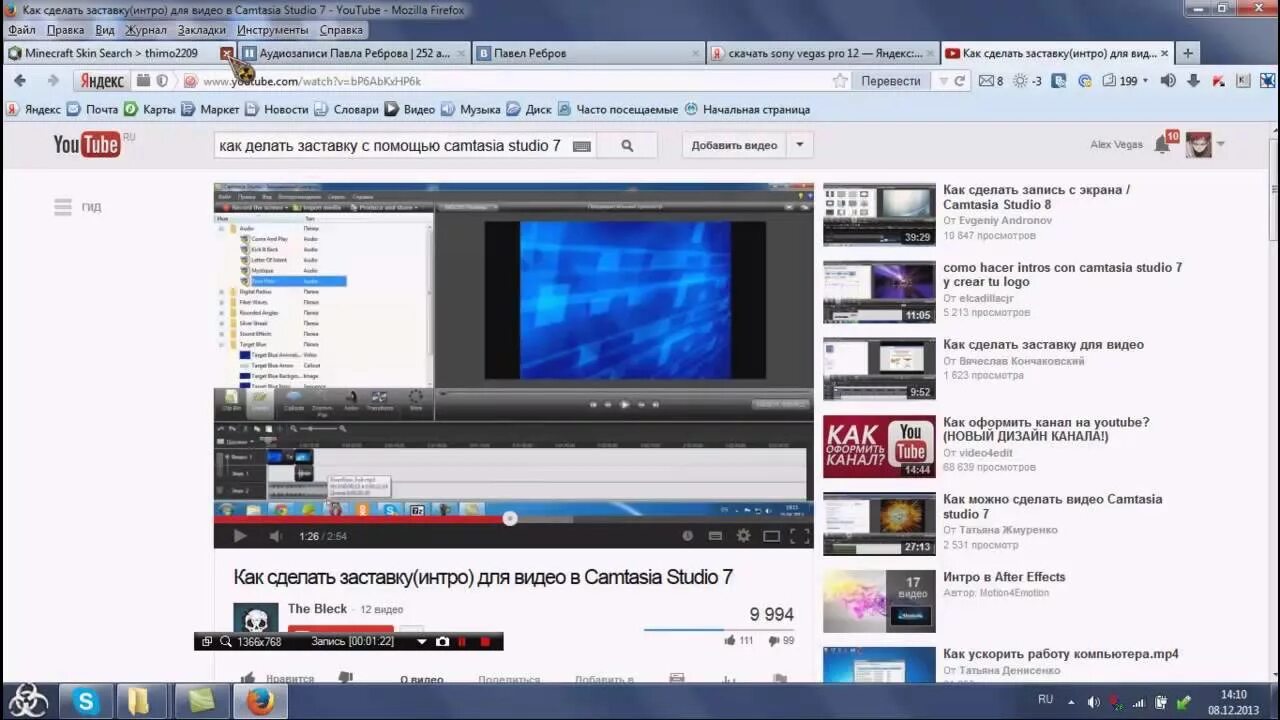1280x720 pixels.
Task: Dislike the video via thumbs down with 99
Action: pos(781,640)
